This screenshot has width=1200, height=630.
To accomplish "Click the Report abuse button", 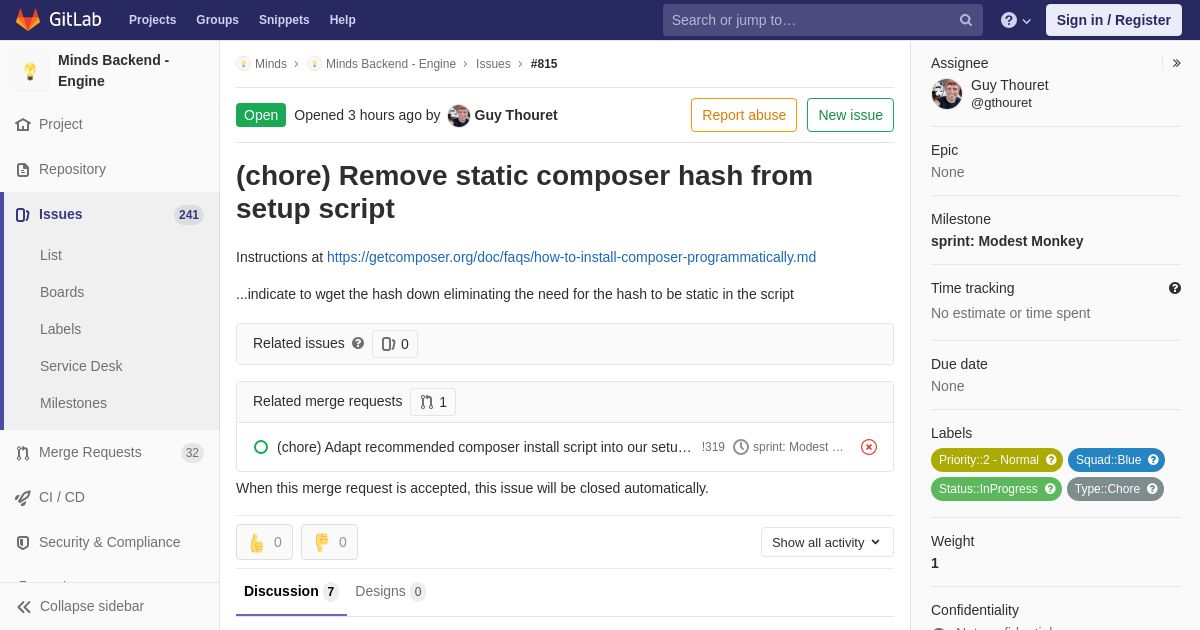I will coord(744,115).
